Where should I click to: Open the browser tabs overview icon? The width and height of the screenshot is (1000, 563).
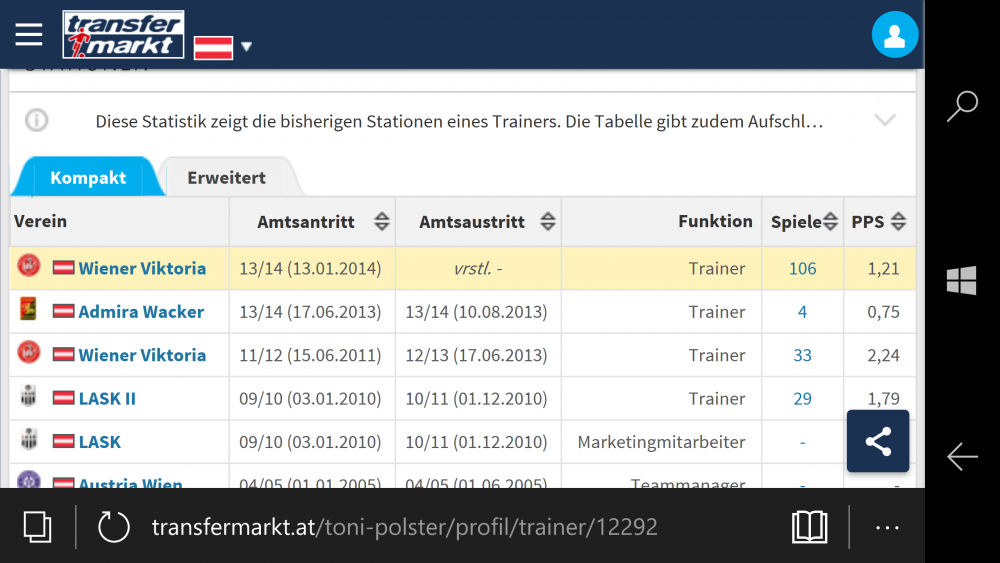coord(37,527)
